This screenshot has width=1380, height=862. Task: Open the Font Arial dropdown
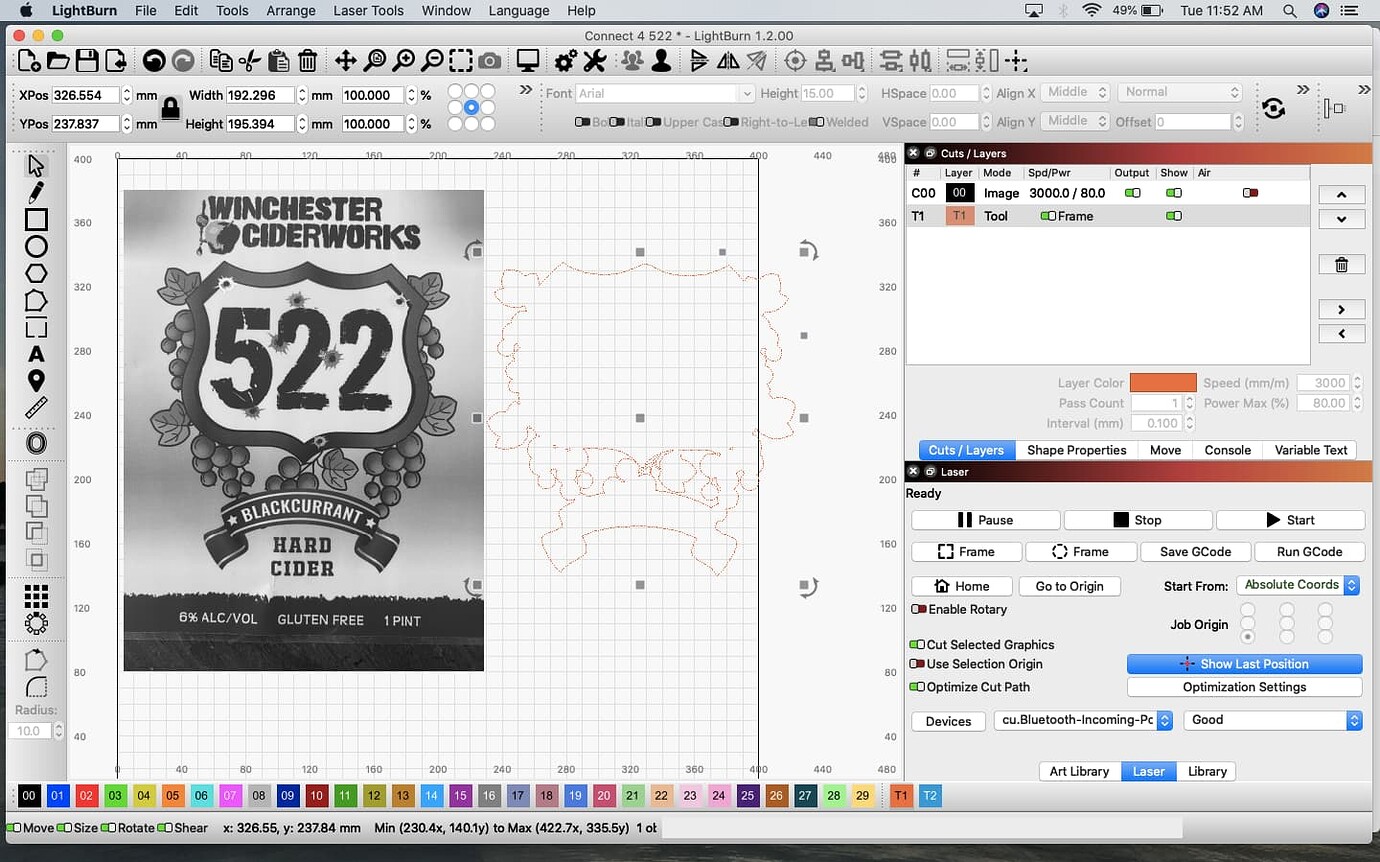665,93
